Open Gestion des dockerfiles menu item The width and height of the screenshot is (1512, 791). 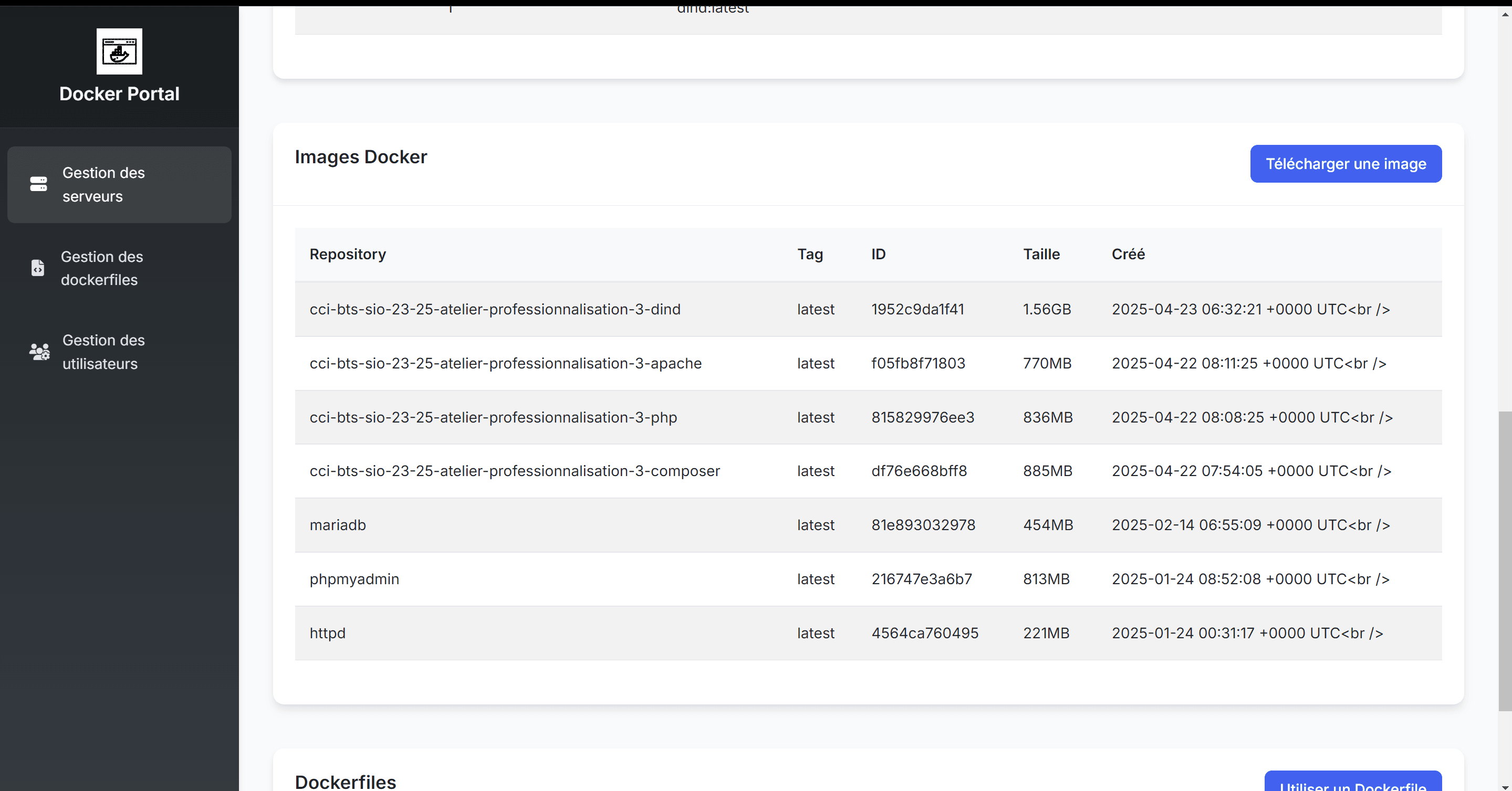pos(101,268)
